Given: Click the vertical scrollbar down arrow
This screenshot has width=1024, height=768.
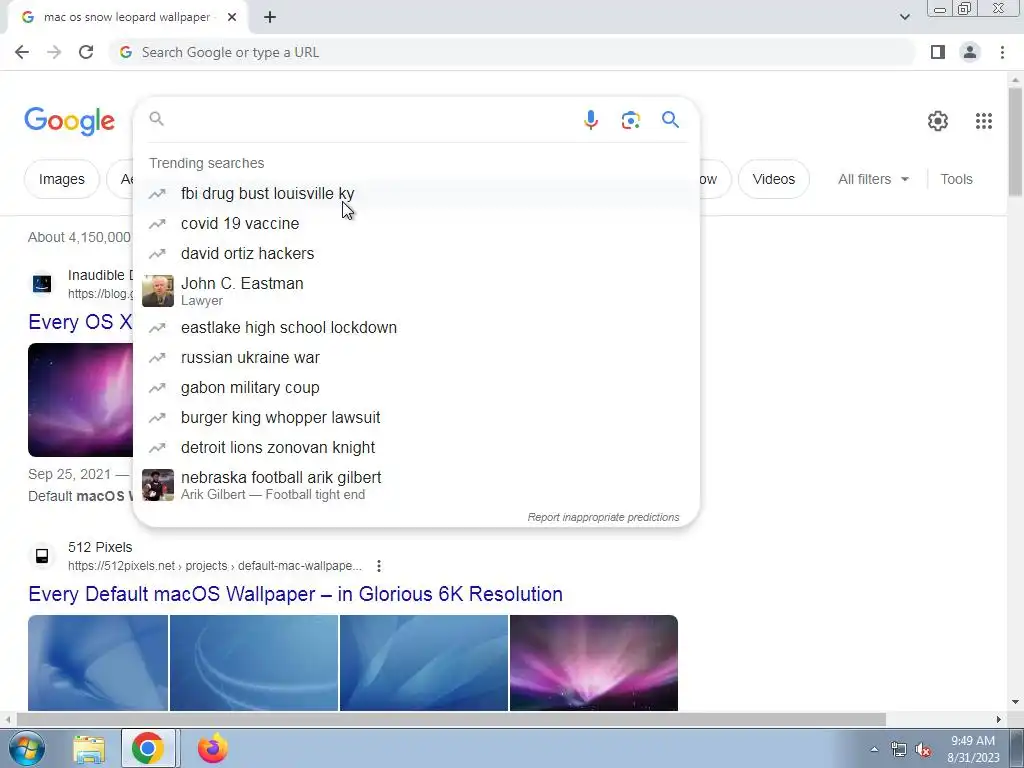Looking at the screenshot, I should click(x=1015, y=702).
